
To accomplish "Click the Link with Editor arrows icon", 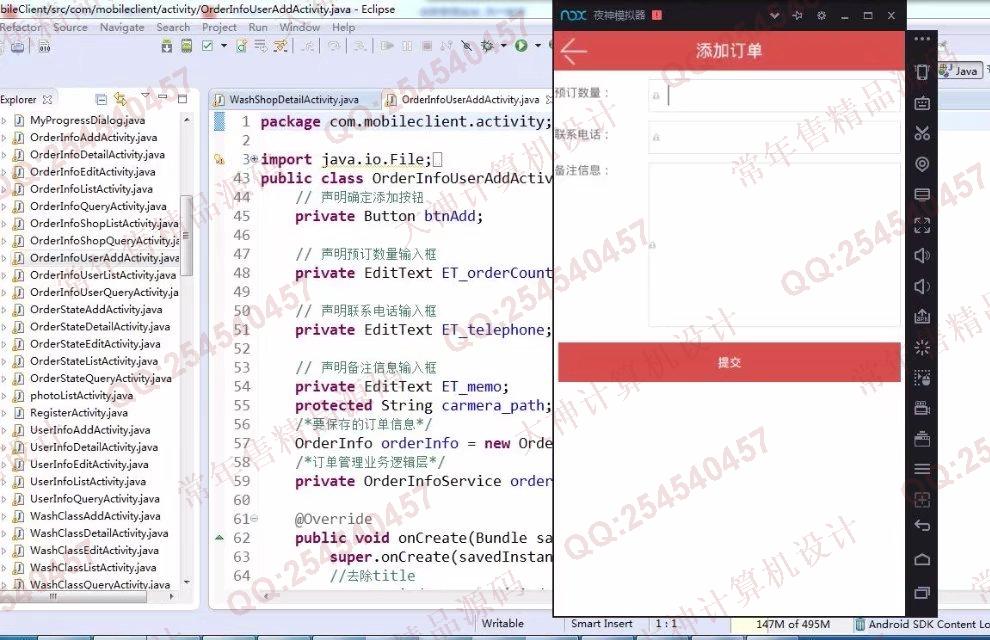I will pos(121,99).
